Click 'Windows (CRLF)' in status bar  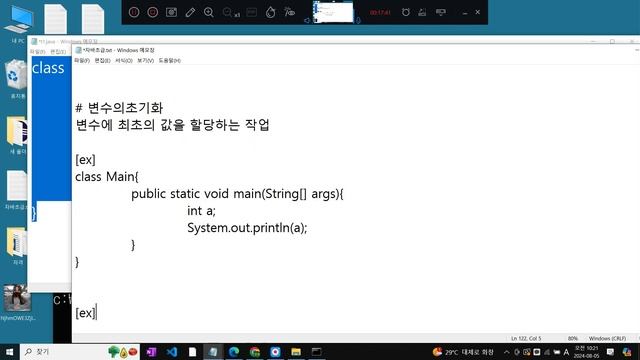coord(607,338)
